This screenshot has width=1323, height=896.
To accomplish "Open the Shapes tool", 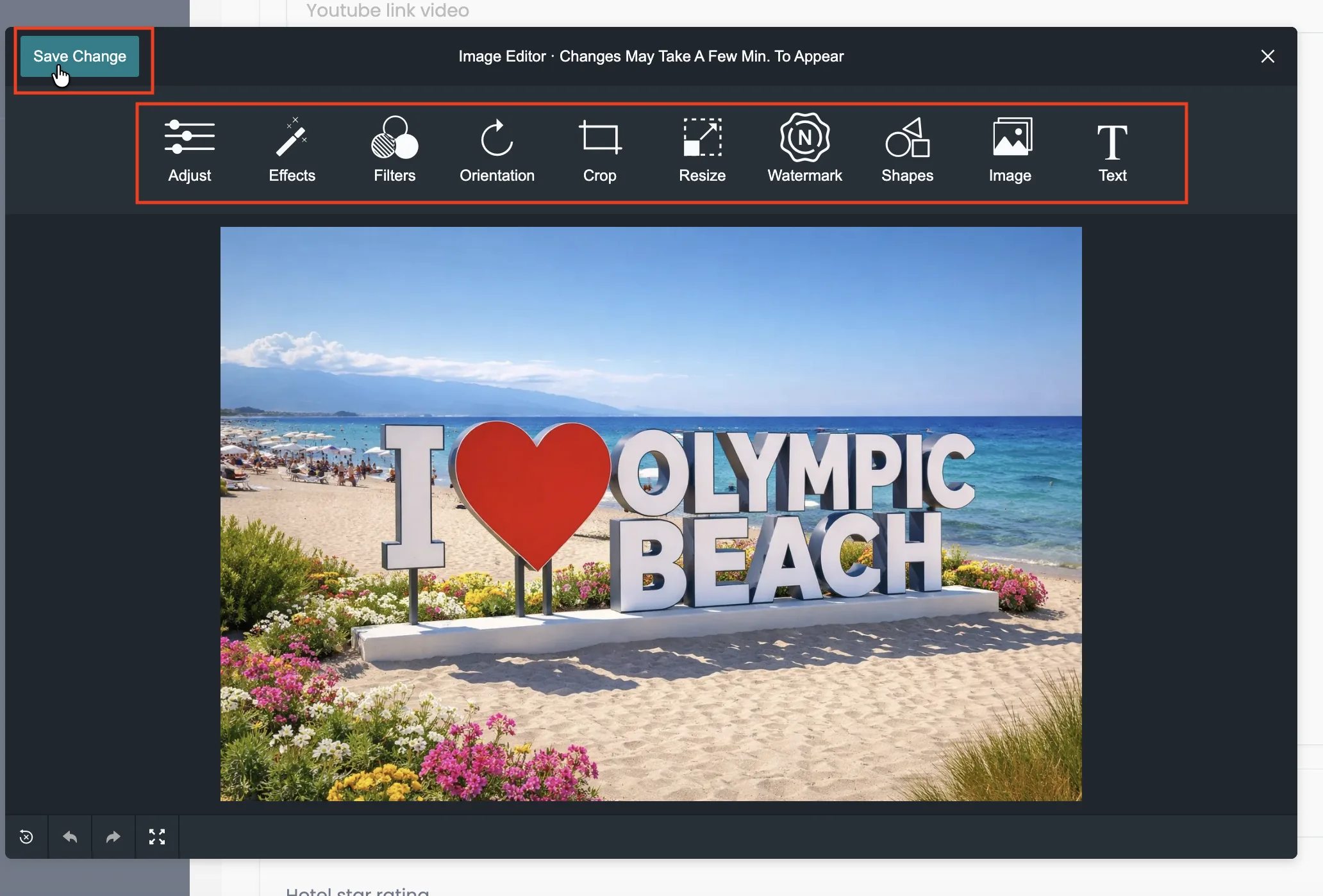I will click(x=907, y=151).
